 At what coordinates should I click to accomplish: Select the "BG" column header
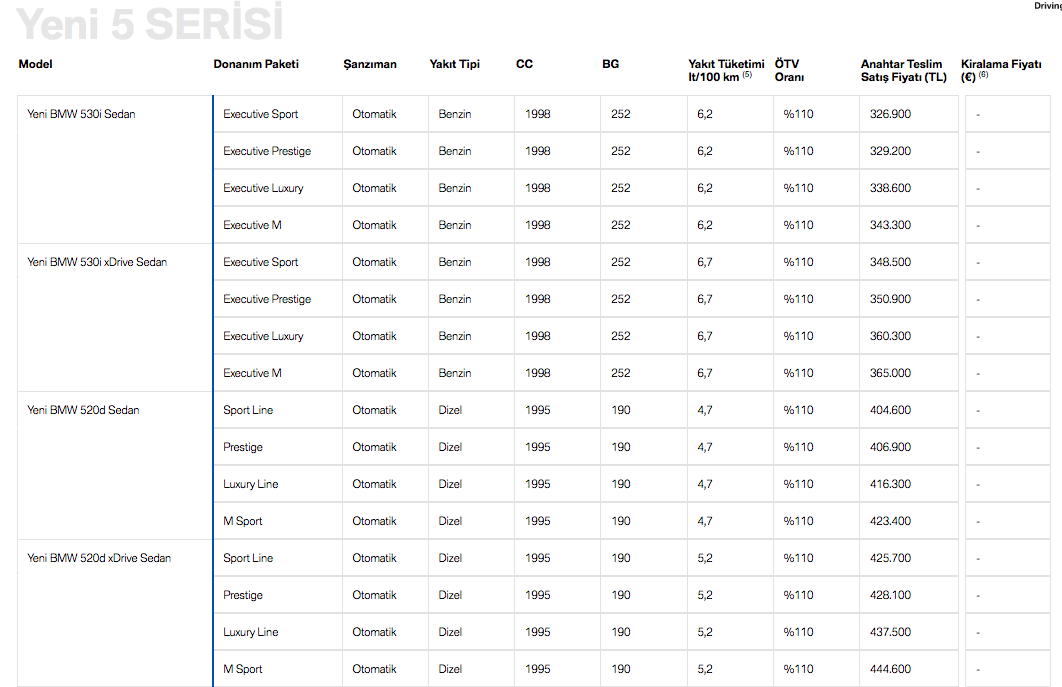click(610, 64)
